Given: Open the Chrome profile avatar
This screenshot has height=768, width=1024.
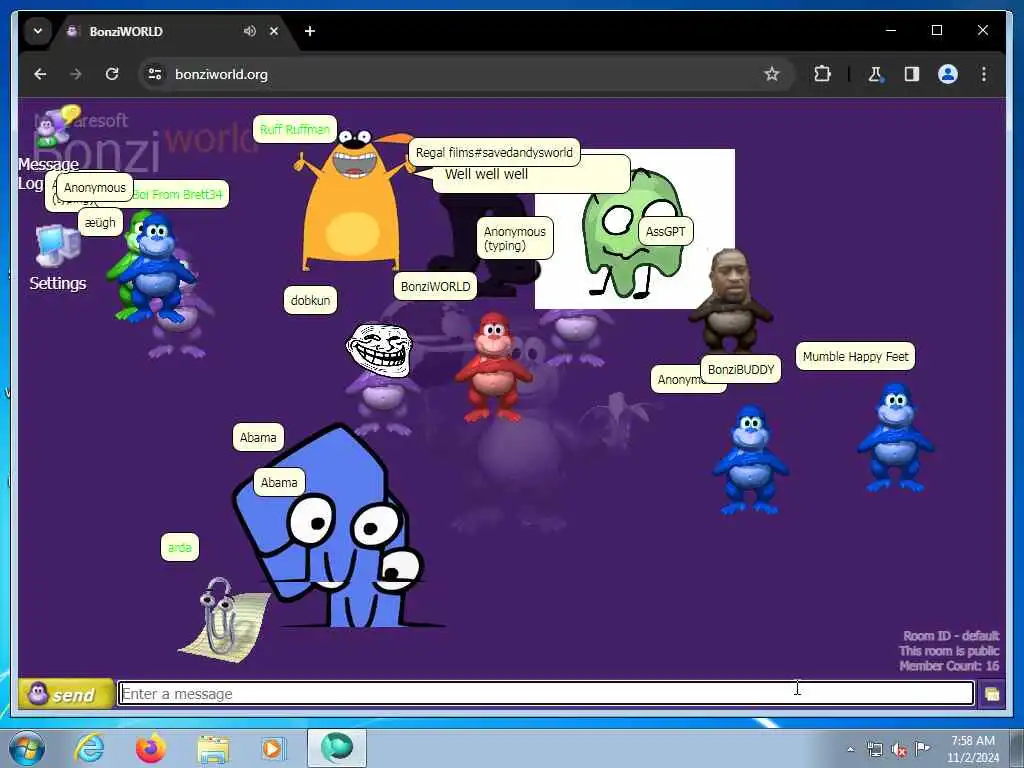Looking at the screenshot, I should [948, 74].
